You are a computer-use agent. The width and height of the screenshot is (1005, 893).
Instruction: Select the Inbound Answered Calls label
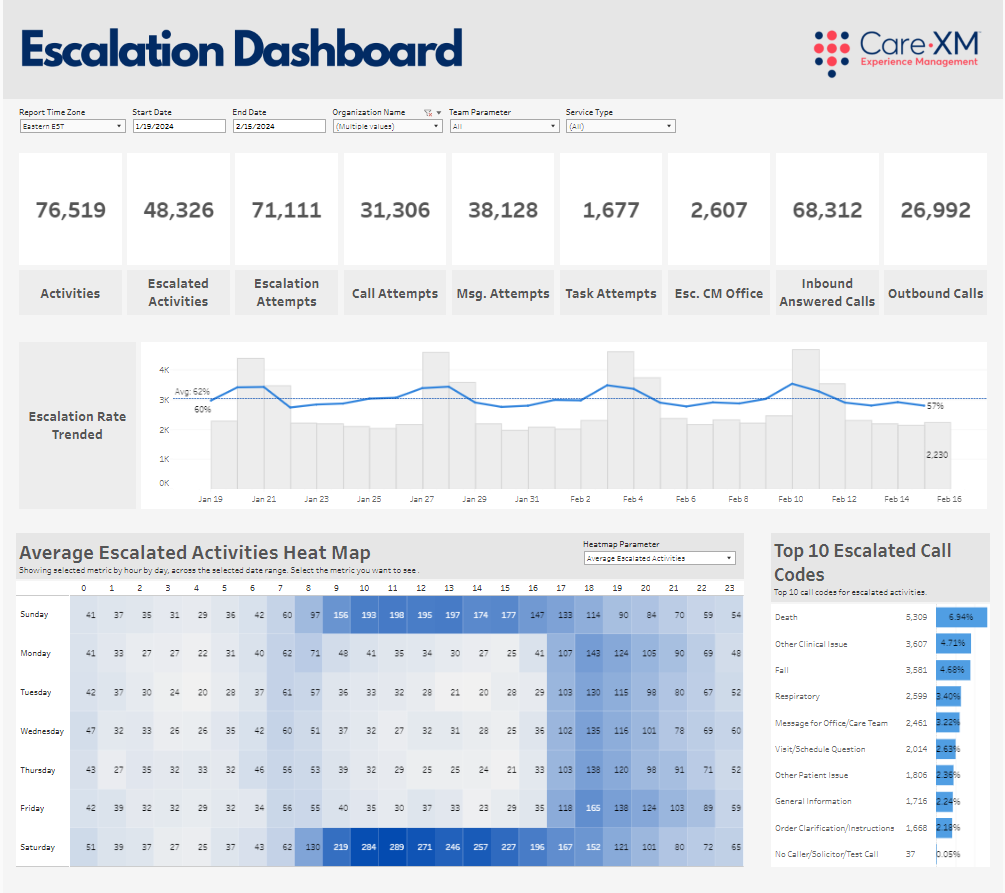pos(827,293)
